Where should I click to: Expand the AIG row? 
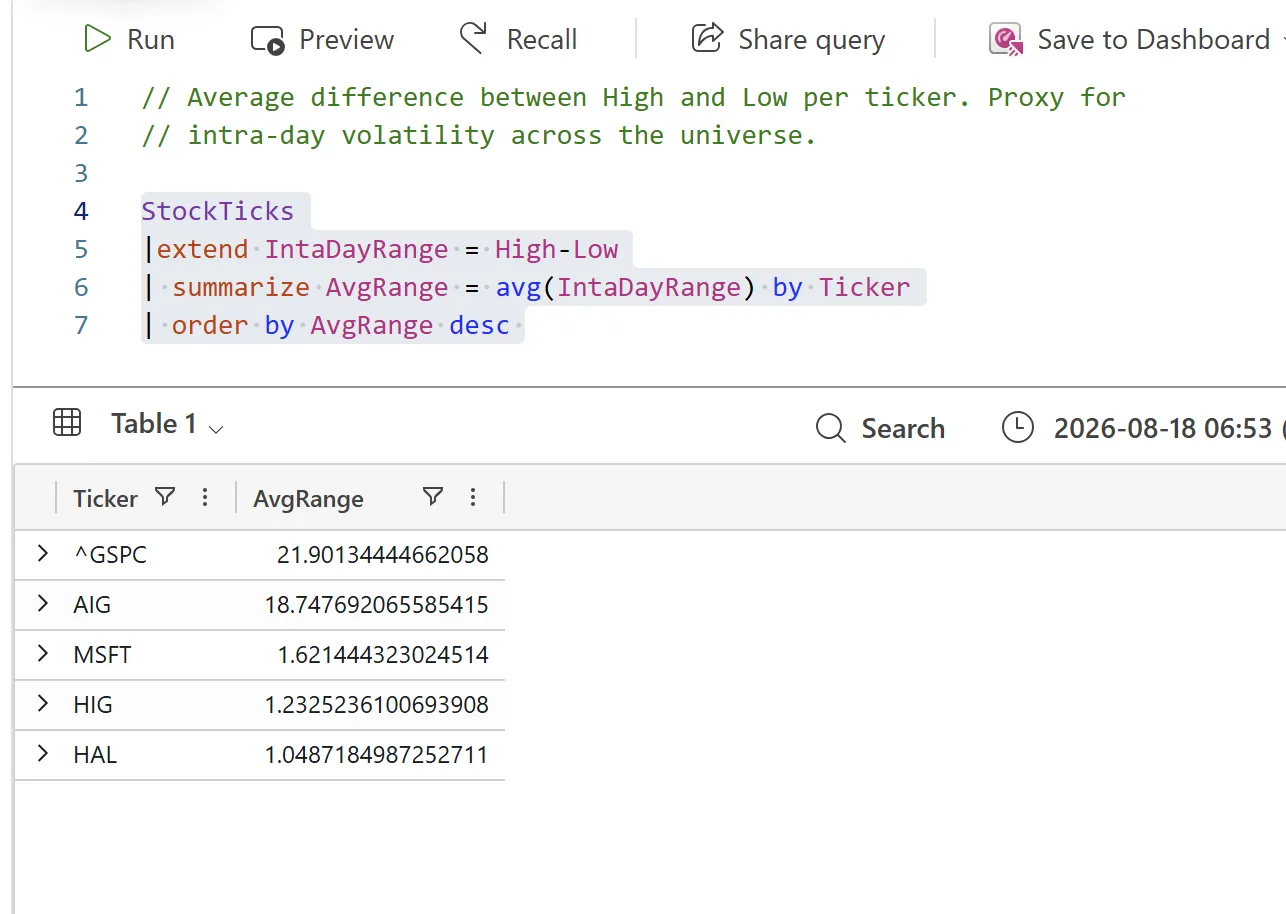(x=42, y=604)
